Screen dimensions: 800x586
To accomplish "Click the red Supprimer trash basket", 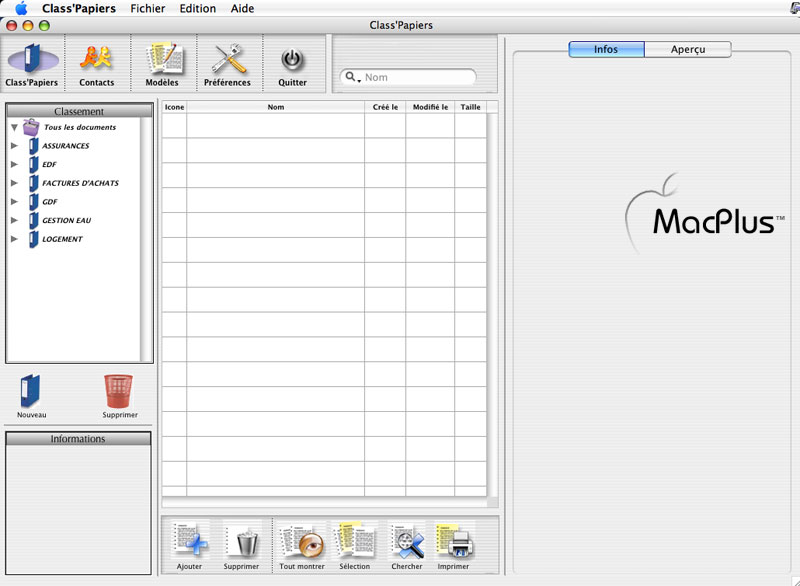I will point(118,391).
